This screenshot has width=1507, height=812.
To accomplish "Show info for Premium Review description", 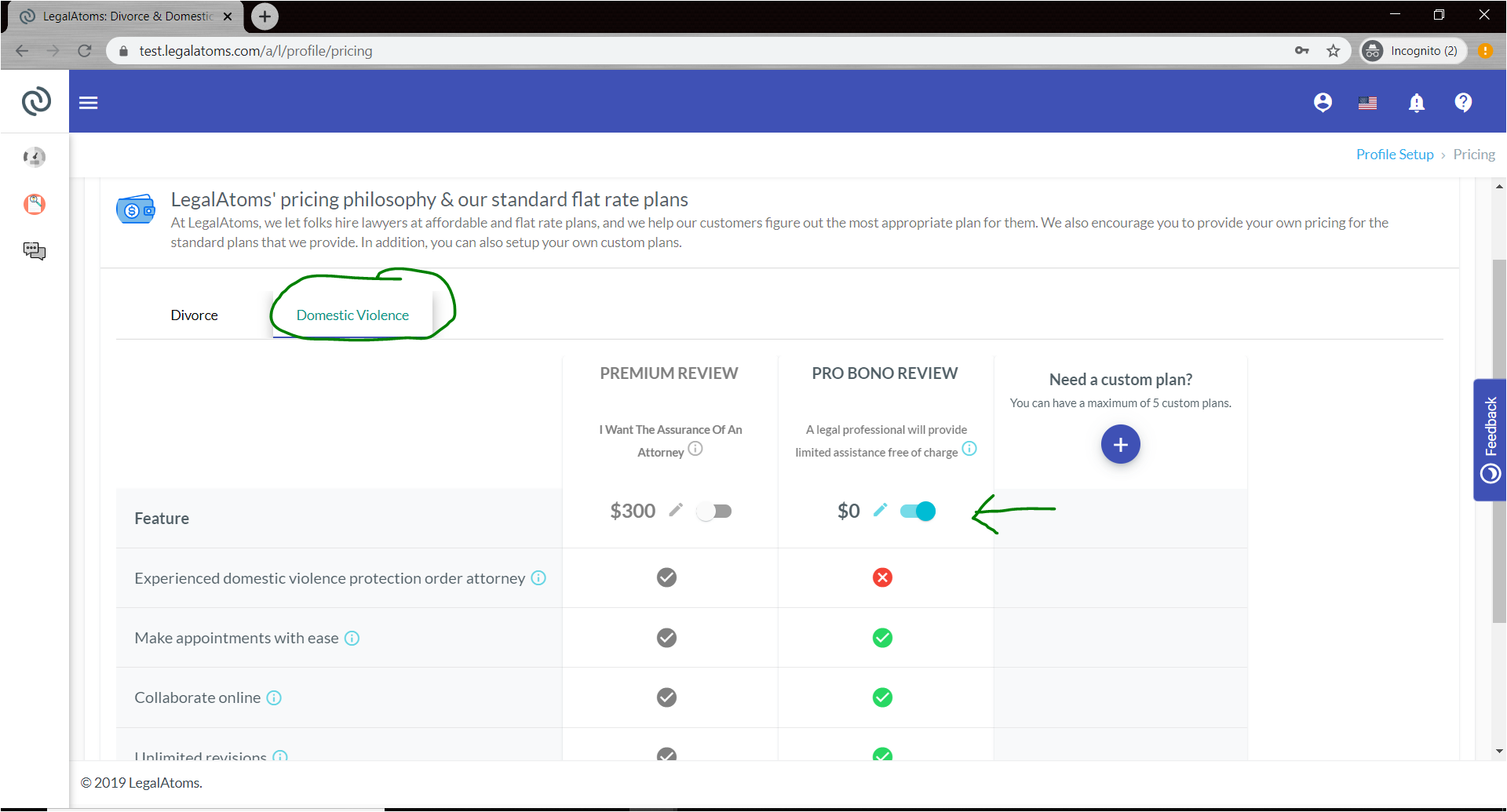I will pyautogui.click(x=695, y=449).
